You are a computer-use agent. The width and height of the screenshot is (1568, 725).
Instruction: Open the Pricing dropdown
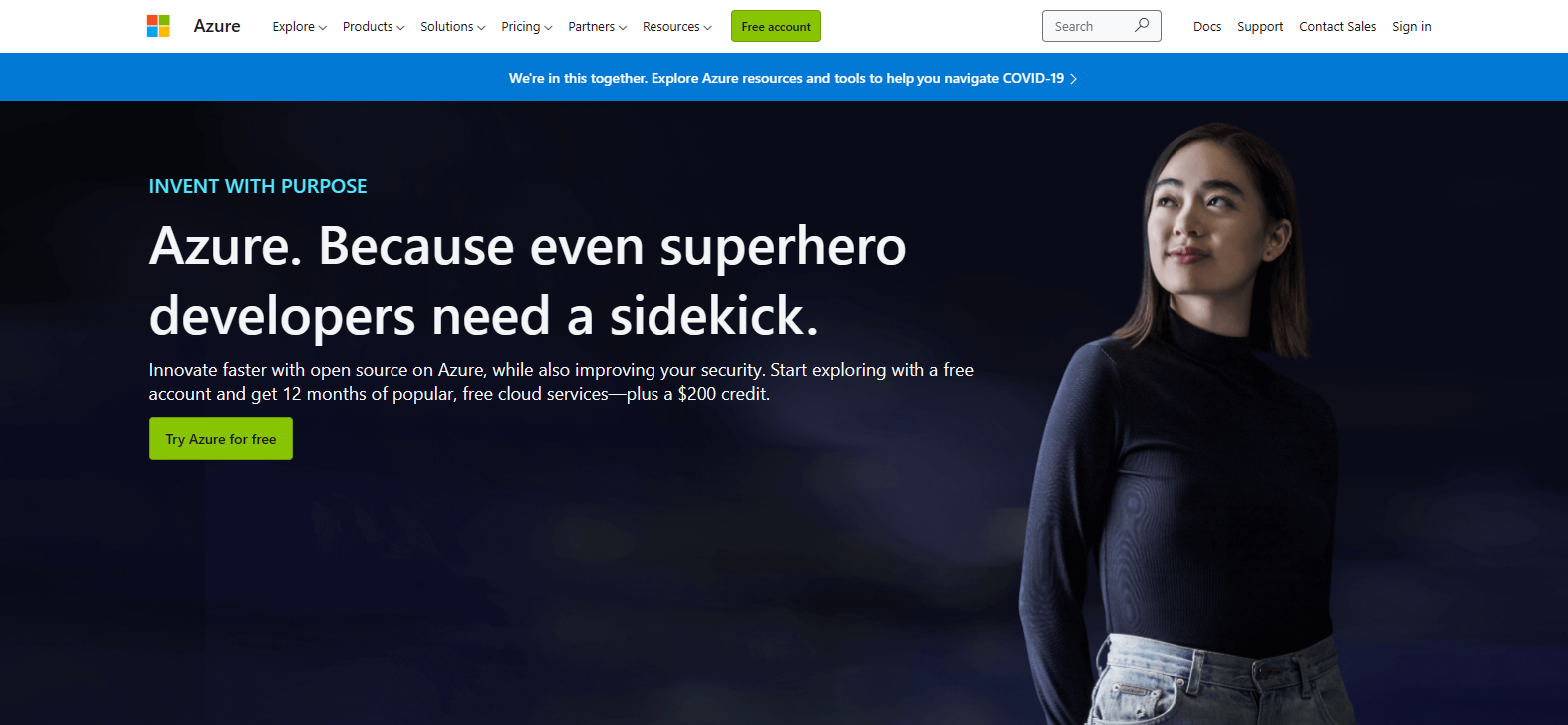tap(527, 27)
